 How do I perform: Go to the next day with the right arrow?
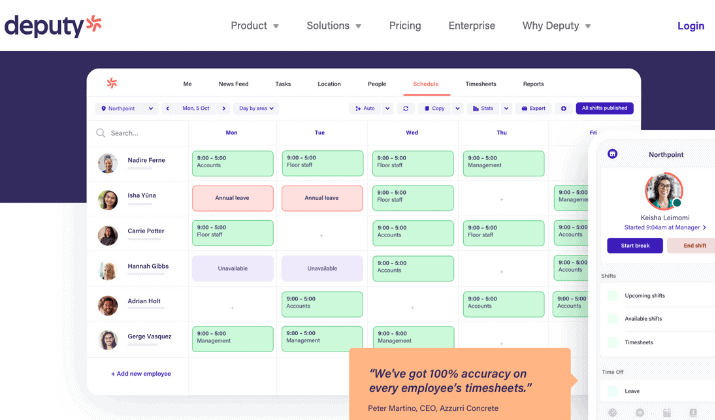[x=224, y=109]
